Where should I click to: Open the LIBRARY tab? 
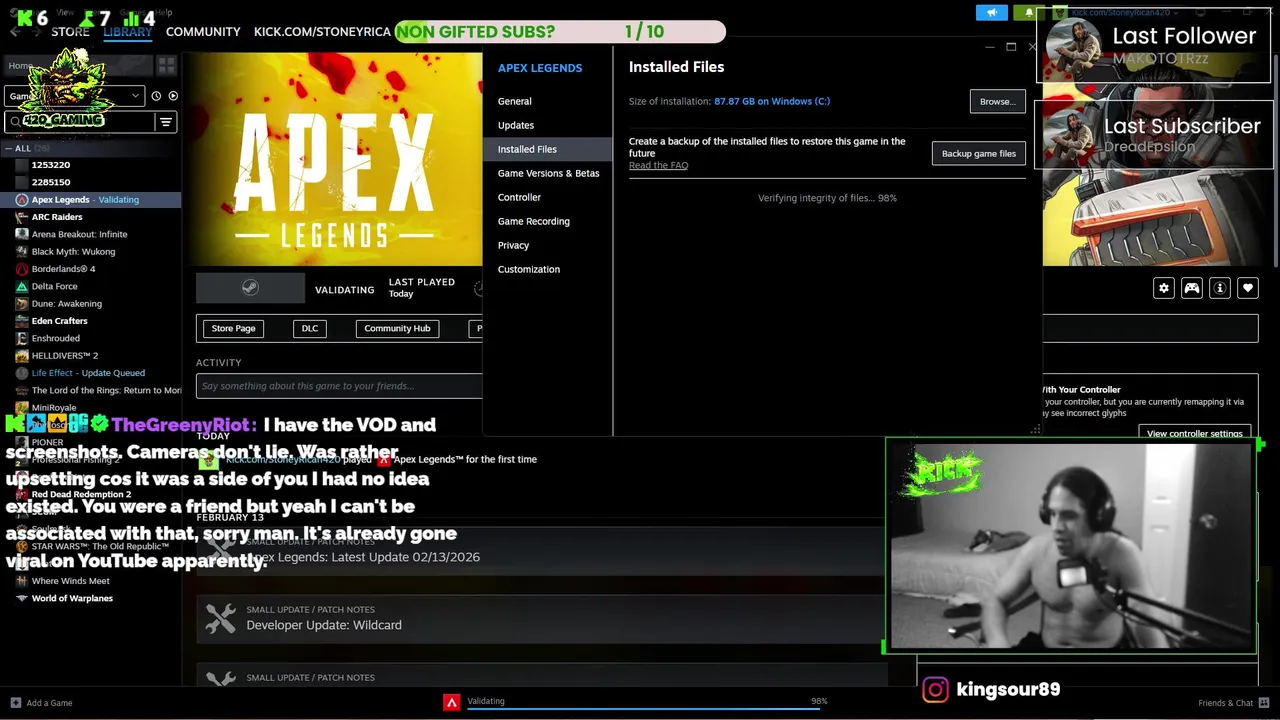click(128, 32)
